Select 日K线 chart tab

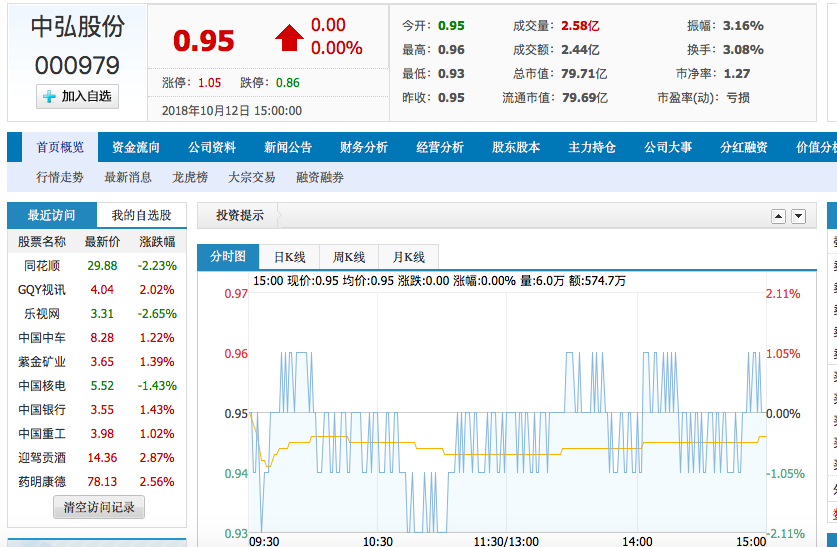(x=289, y=257)
